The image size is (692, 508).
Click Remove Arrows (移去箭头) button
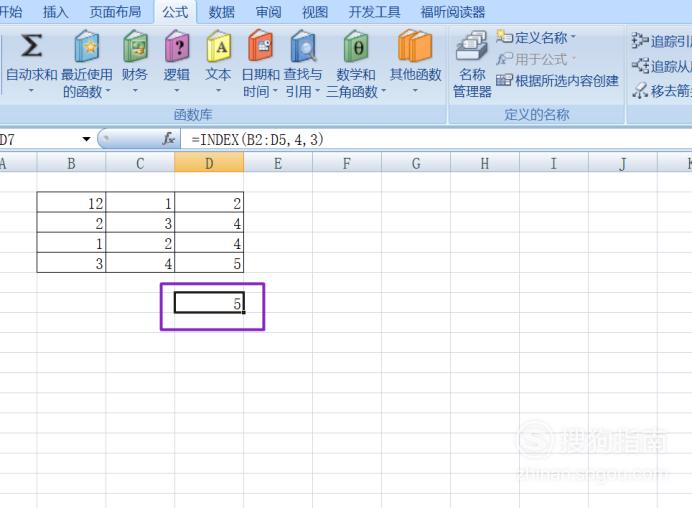click(661, 91)
